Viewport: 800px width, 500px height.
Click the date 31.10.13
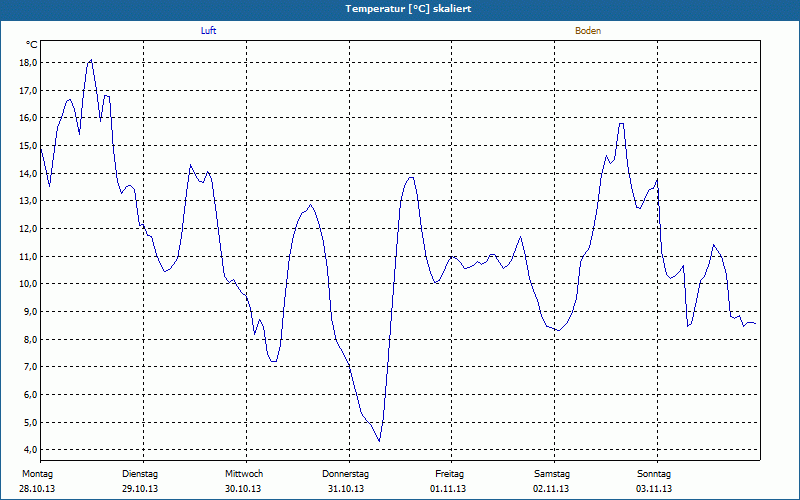[x=346, y=489]
